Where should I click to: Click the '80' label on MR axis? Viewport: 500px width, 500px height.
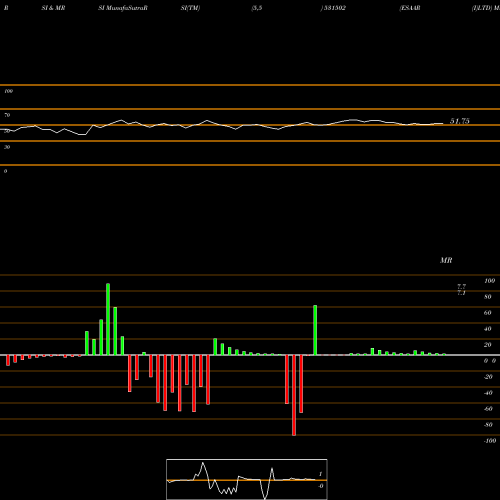(x=488, y=297)
